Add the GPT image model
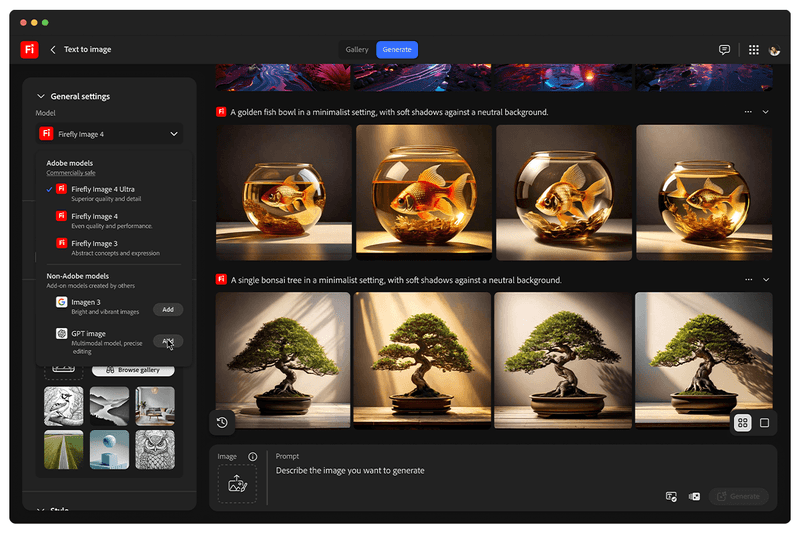 tap(168, 341)
